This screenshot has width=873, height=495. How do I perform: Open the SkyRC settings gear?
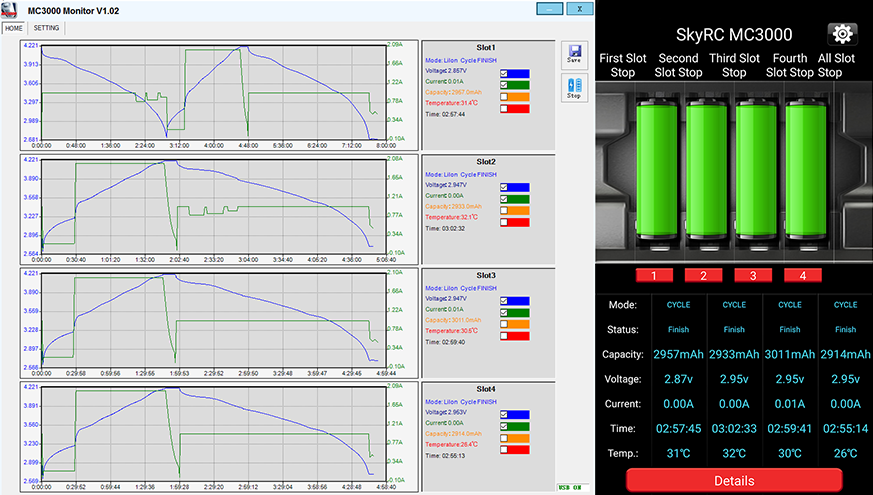click(x=842, y=34)
